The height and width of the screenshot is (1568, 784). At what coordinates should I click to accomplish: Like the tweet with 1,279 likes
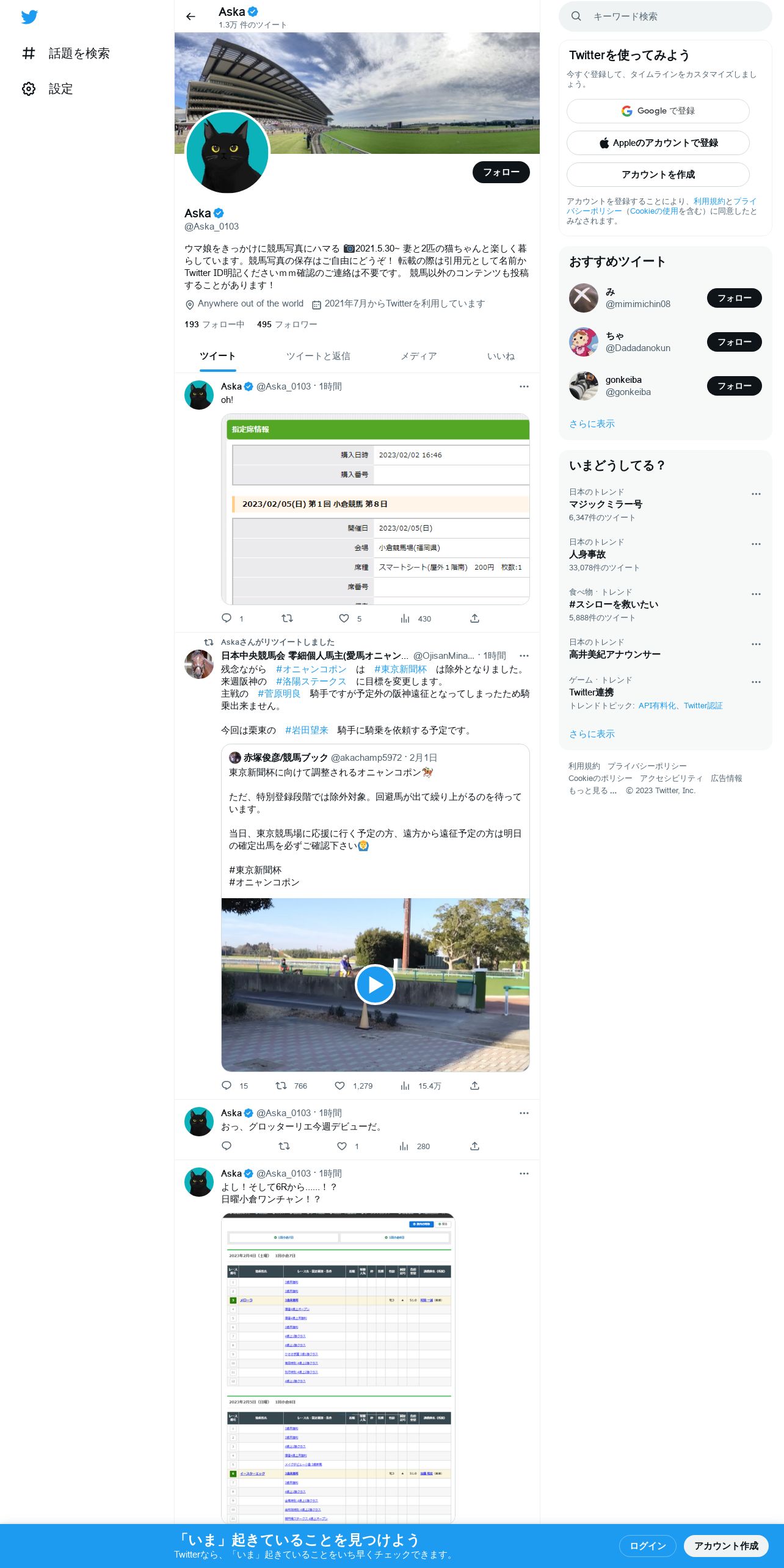tap(339, 1086)
